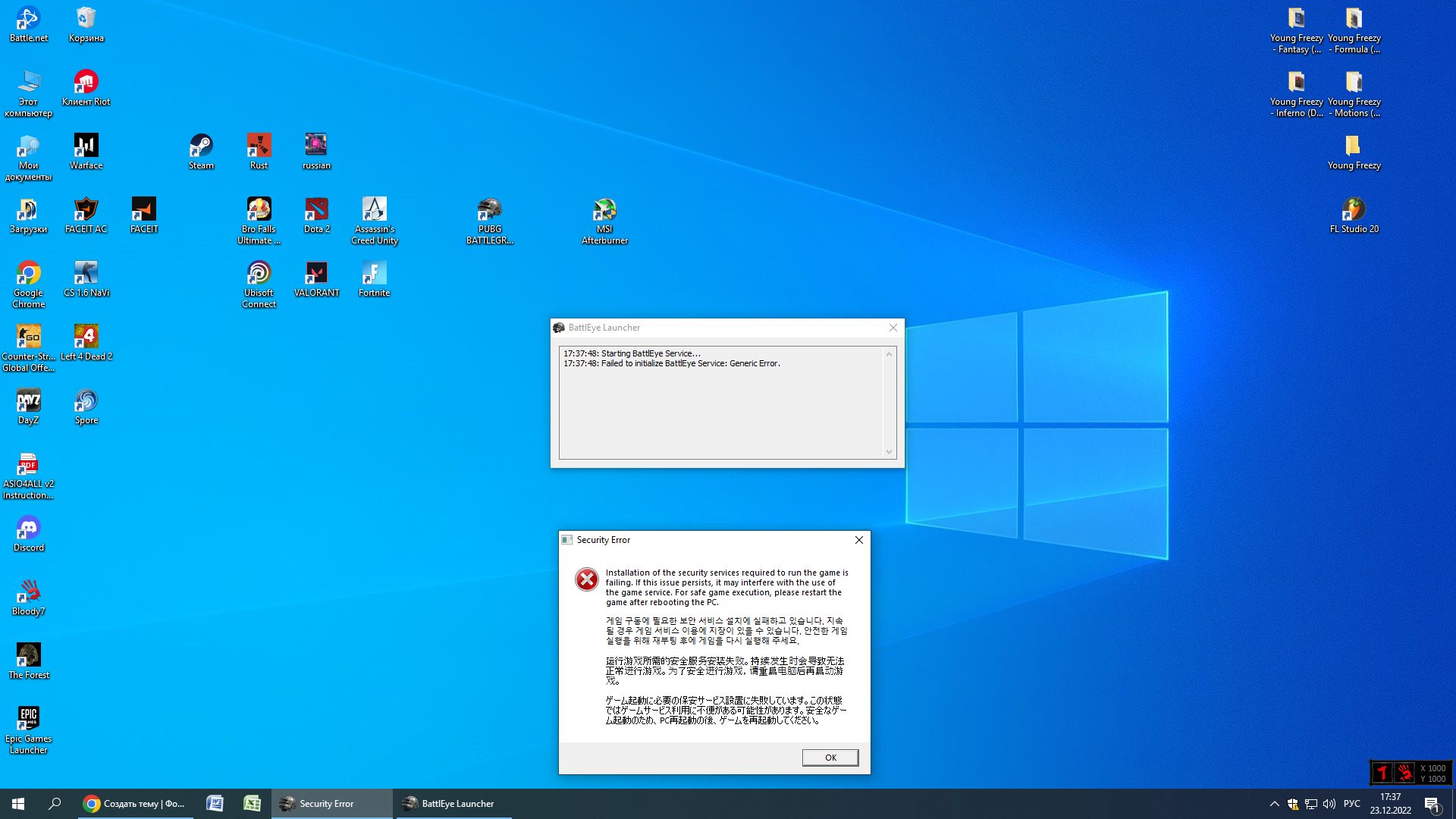1456x819 pixels.
Task: Open the Windows Start menu
Action: [18, 804]
